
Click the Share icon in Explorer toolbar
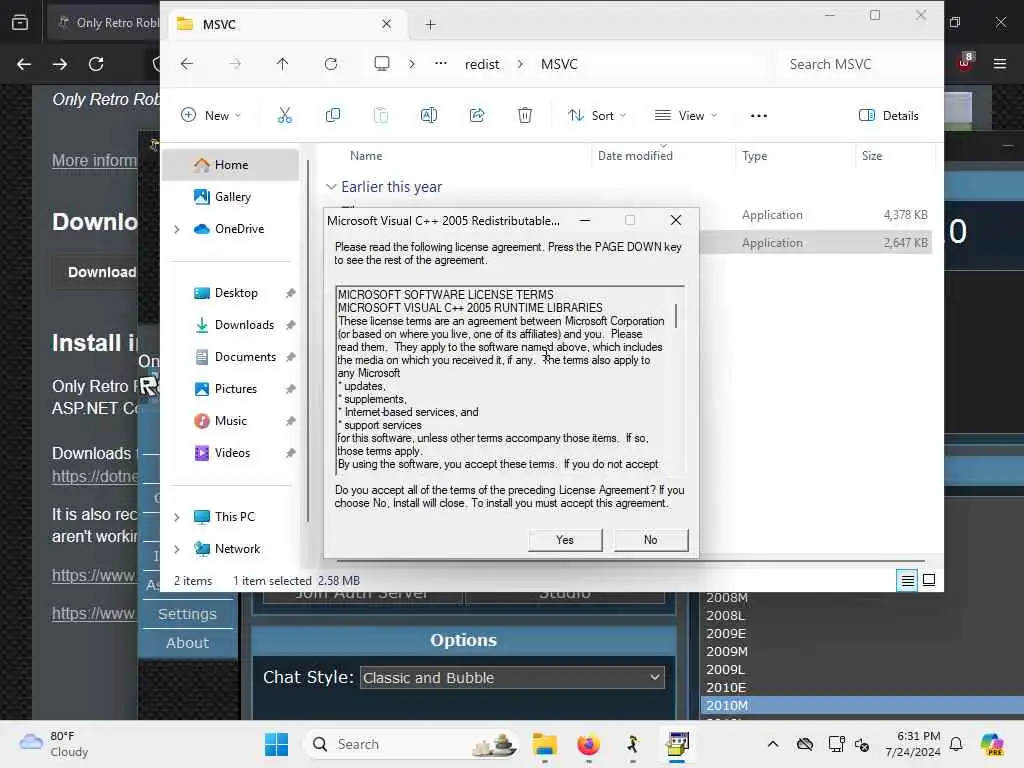477,116
